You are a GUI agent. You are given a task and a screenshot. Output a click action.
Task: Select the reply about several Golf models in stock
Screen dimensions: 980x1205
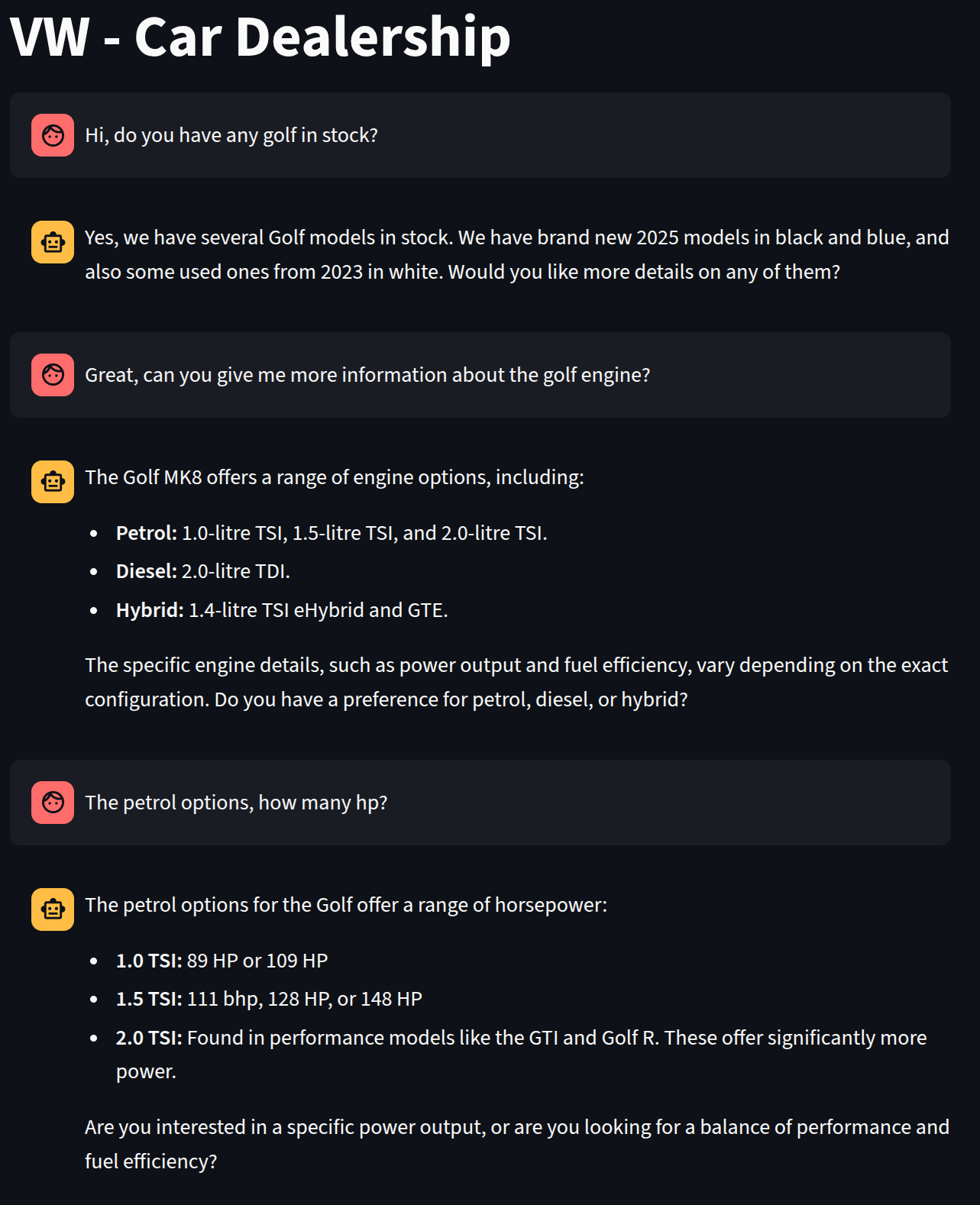point(516,254)
